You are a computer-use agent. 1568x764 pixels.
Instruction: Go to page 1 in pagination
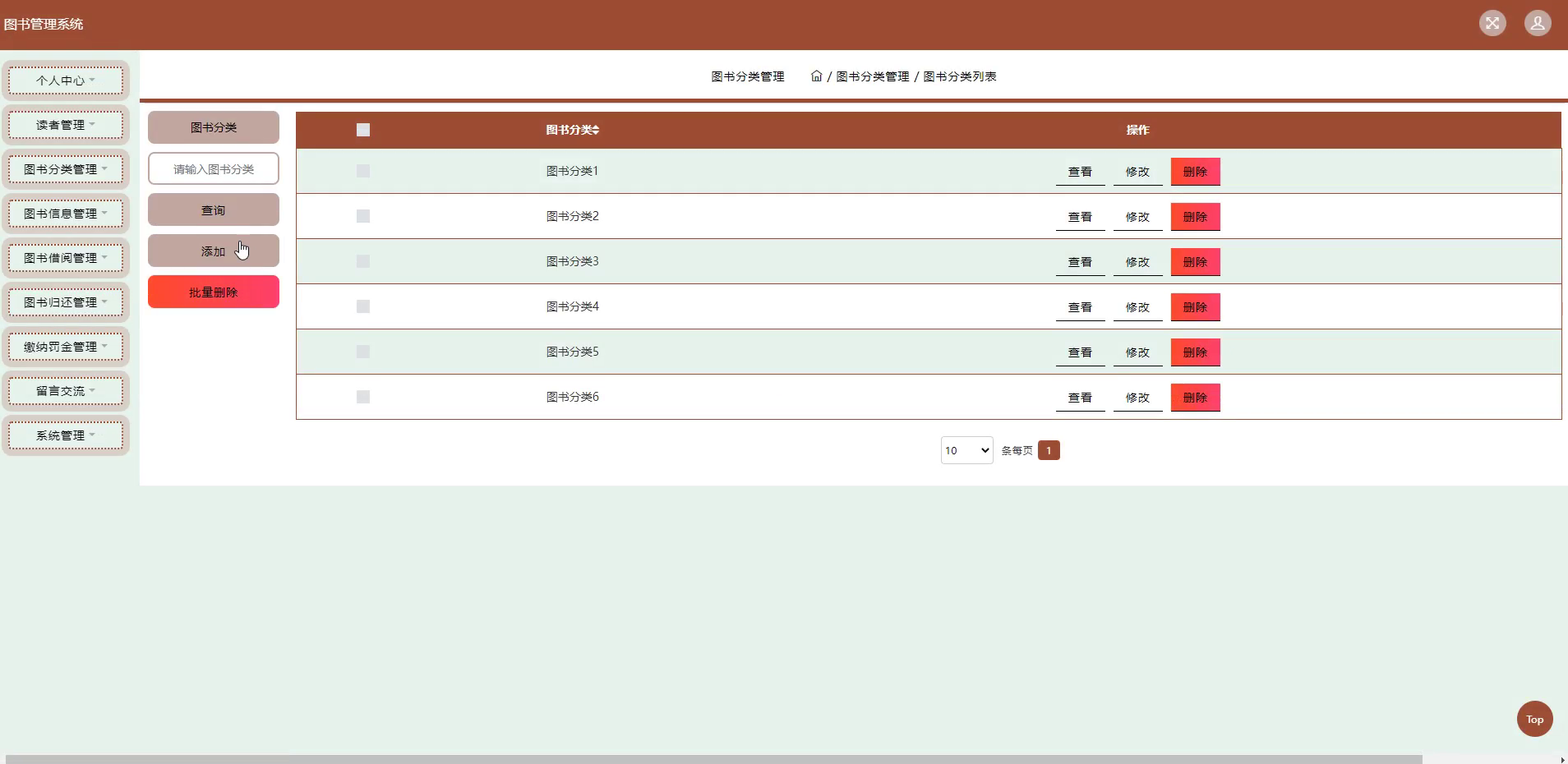[x=1049, y=450]
